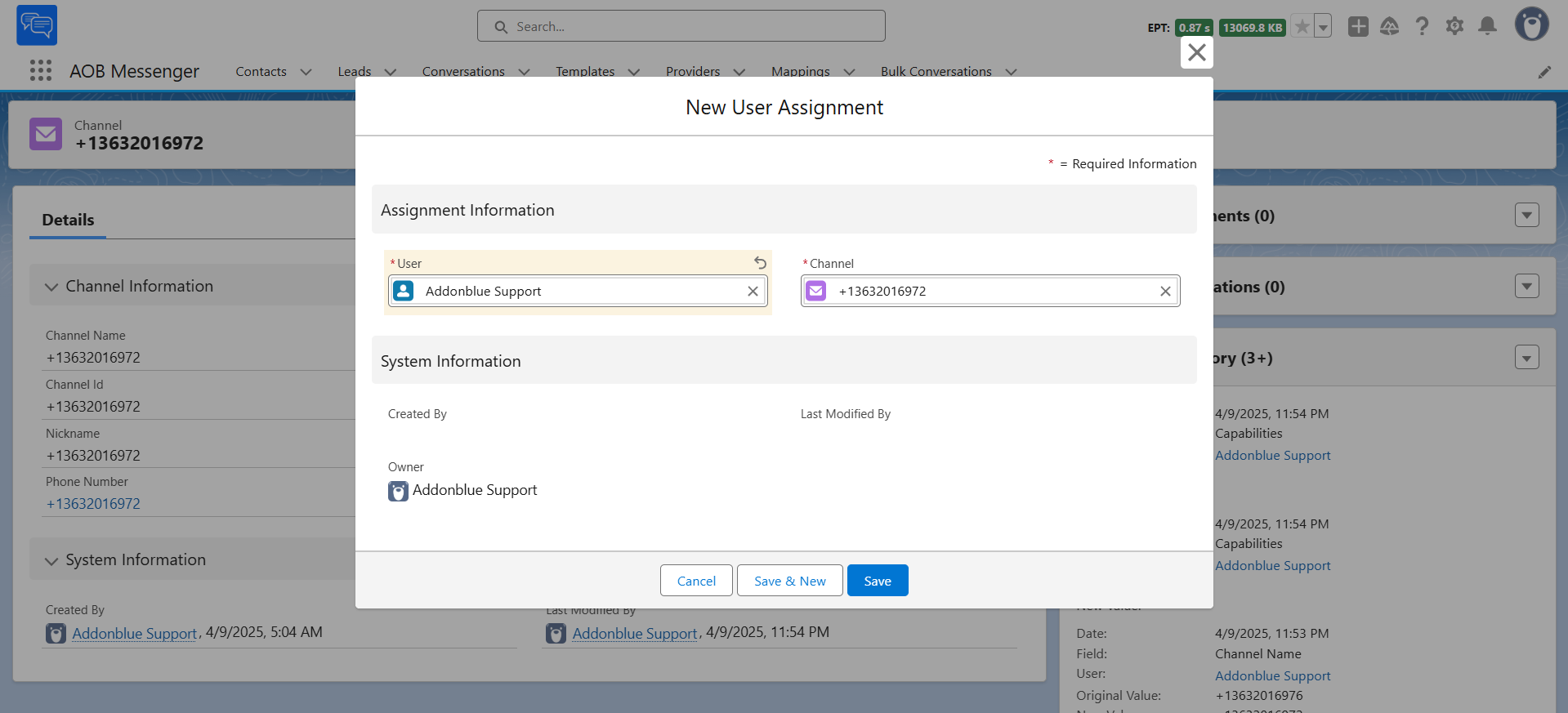Expand the Templates tab dropdown
This screenshot has height=713, width=1568.
click(x=633, y=72)
